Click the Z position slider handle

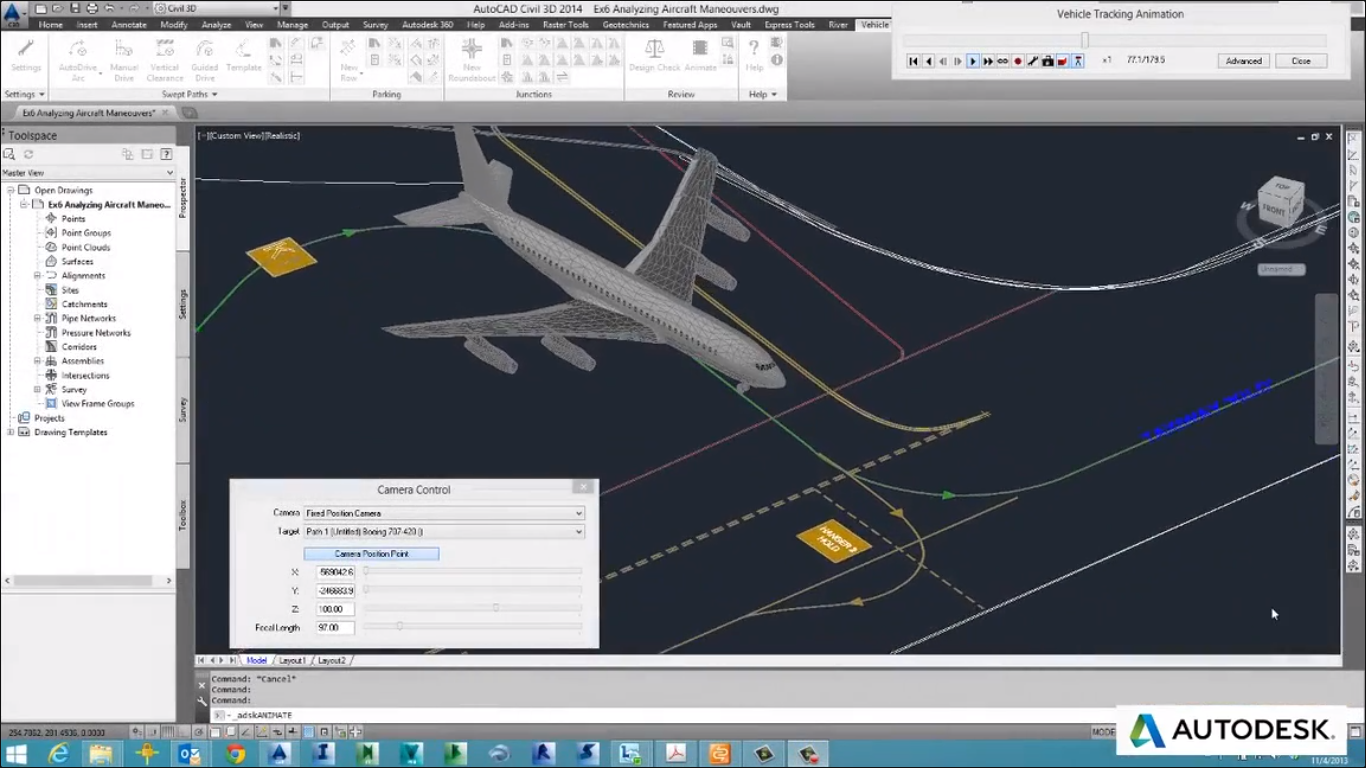pos(495,608)
